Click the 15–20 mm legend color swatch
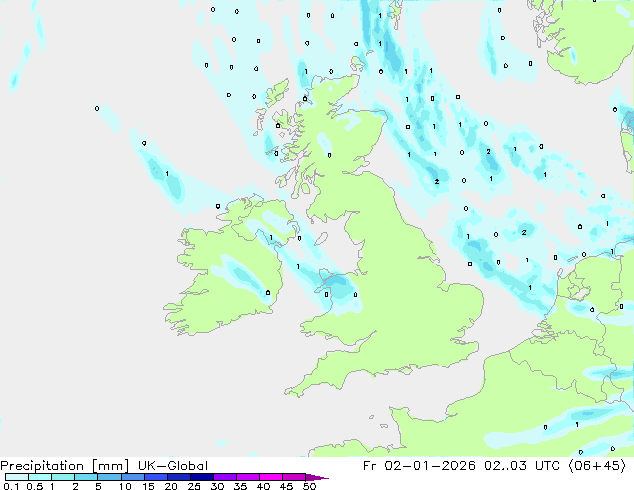 [155, 477]
